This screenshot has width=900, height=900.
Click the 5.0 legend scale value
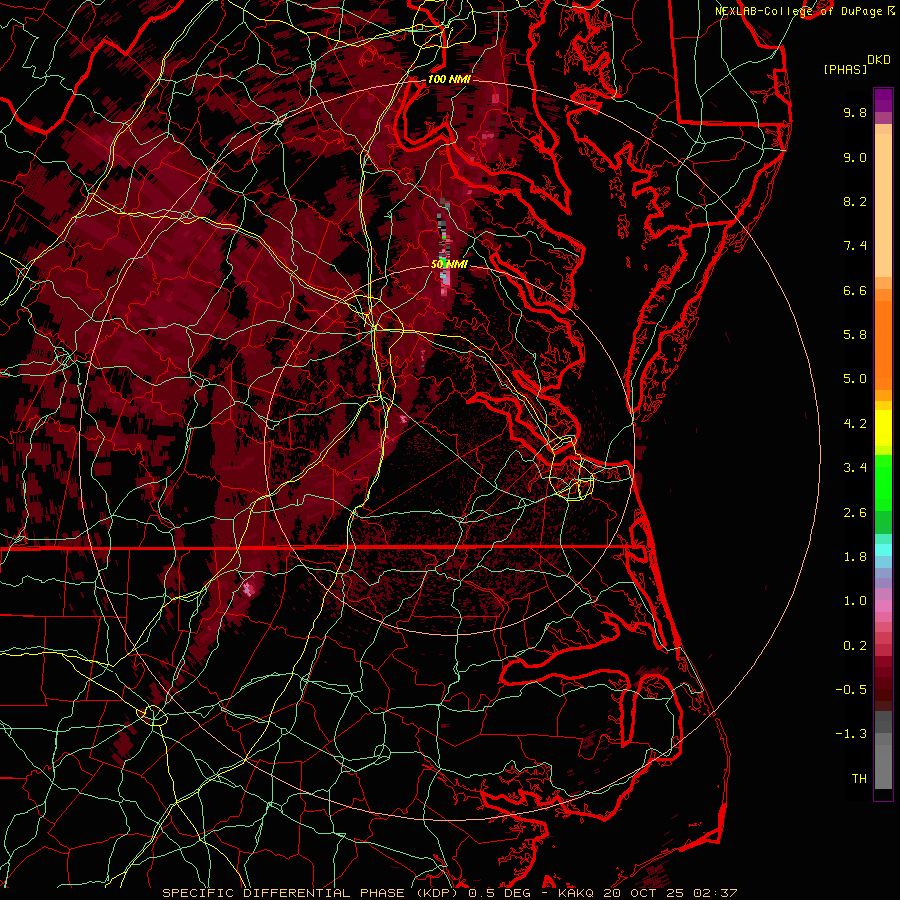(x=855, y=379)
